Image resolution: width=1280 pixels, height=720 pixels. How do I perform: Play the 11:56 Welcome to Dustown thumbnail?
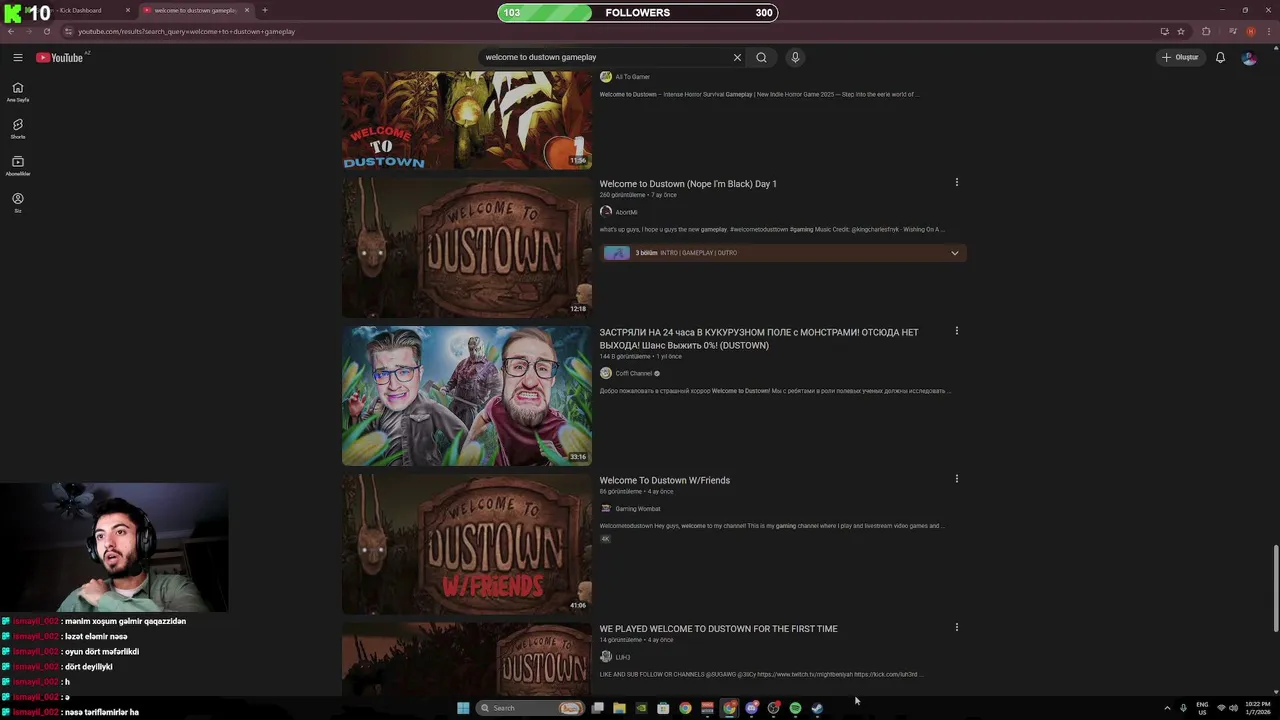(x=467, y=120)
